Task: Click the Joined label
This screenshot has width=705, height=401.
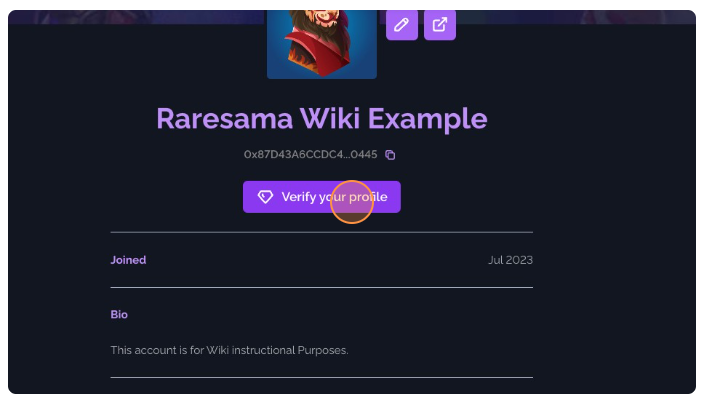Action: pyautogui.click(x=128, y=260)
